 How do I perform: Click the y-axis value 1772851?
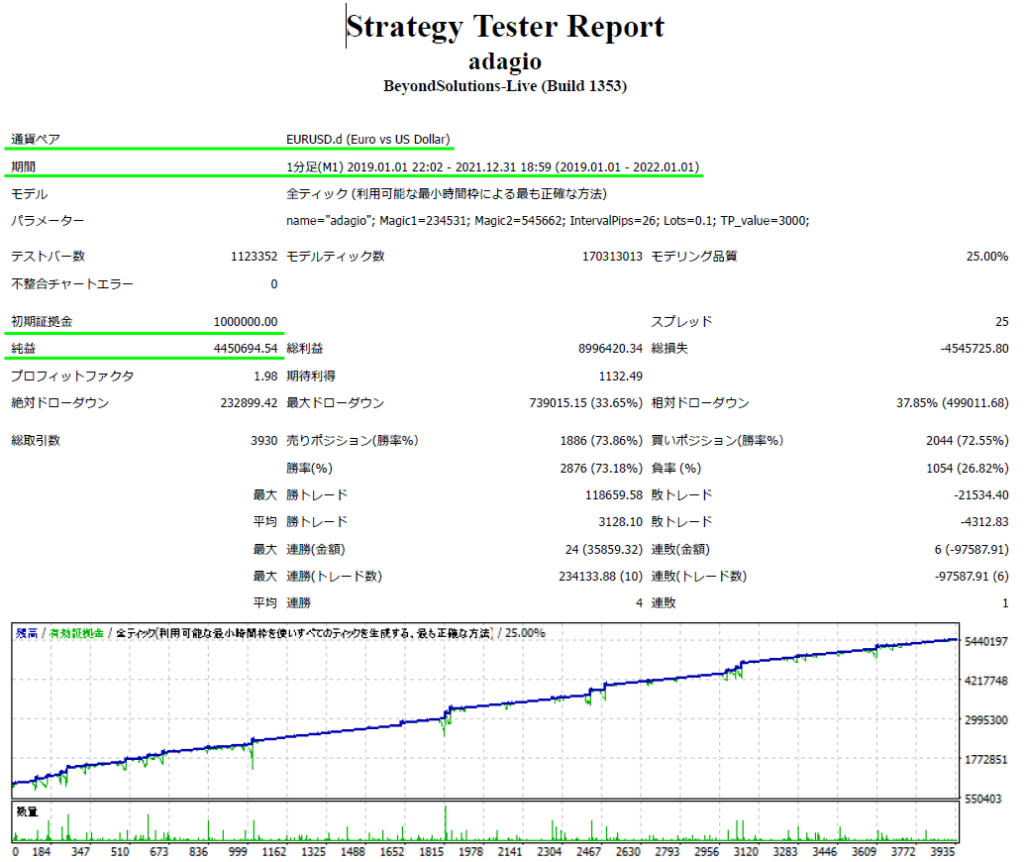click(x=986, y=760)
